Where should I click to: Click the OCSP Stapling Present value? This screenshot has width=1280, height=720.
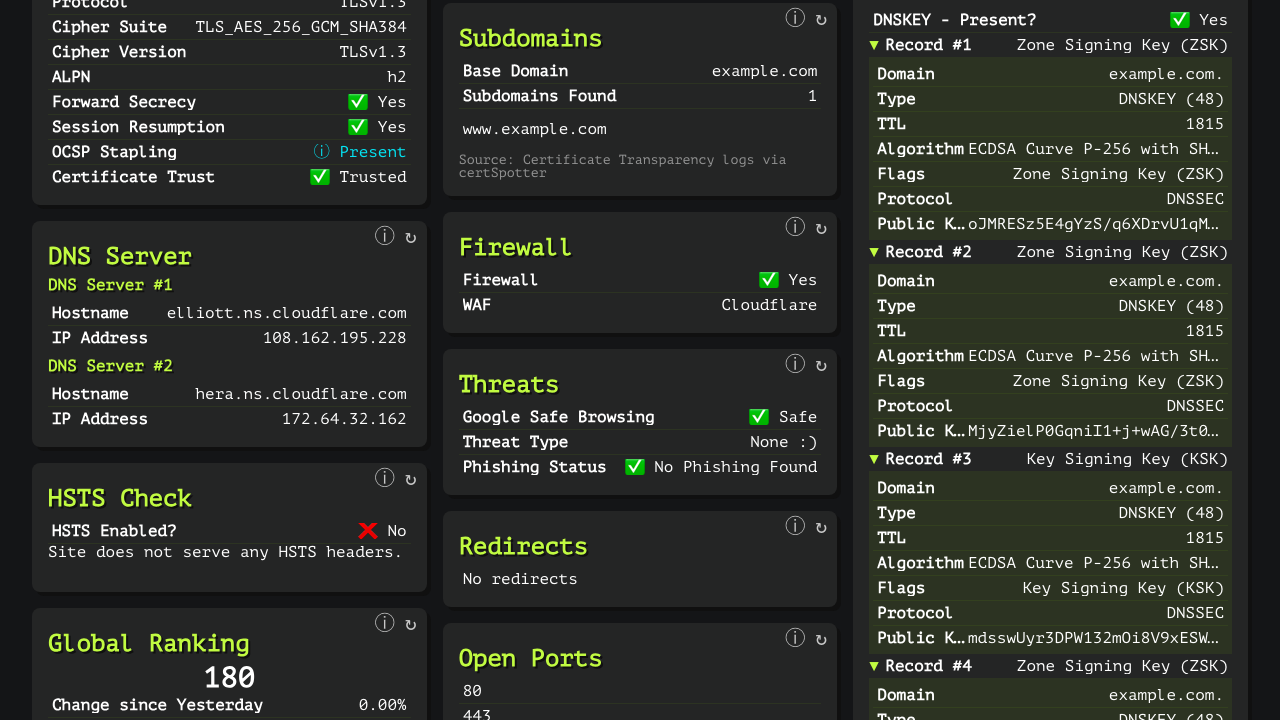(373, 152)
